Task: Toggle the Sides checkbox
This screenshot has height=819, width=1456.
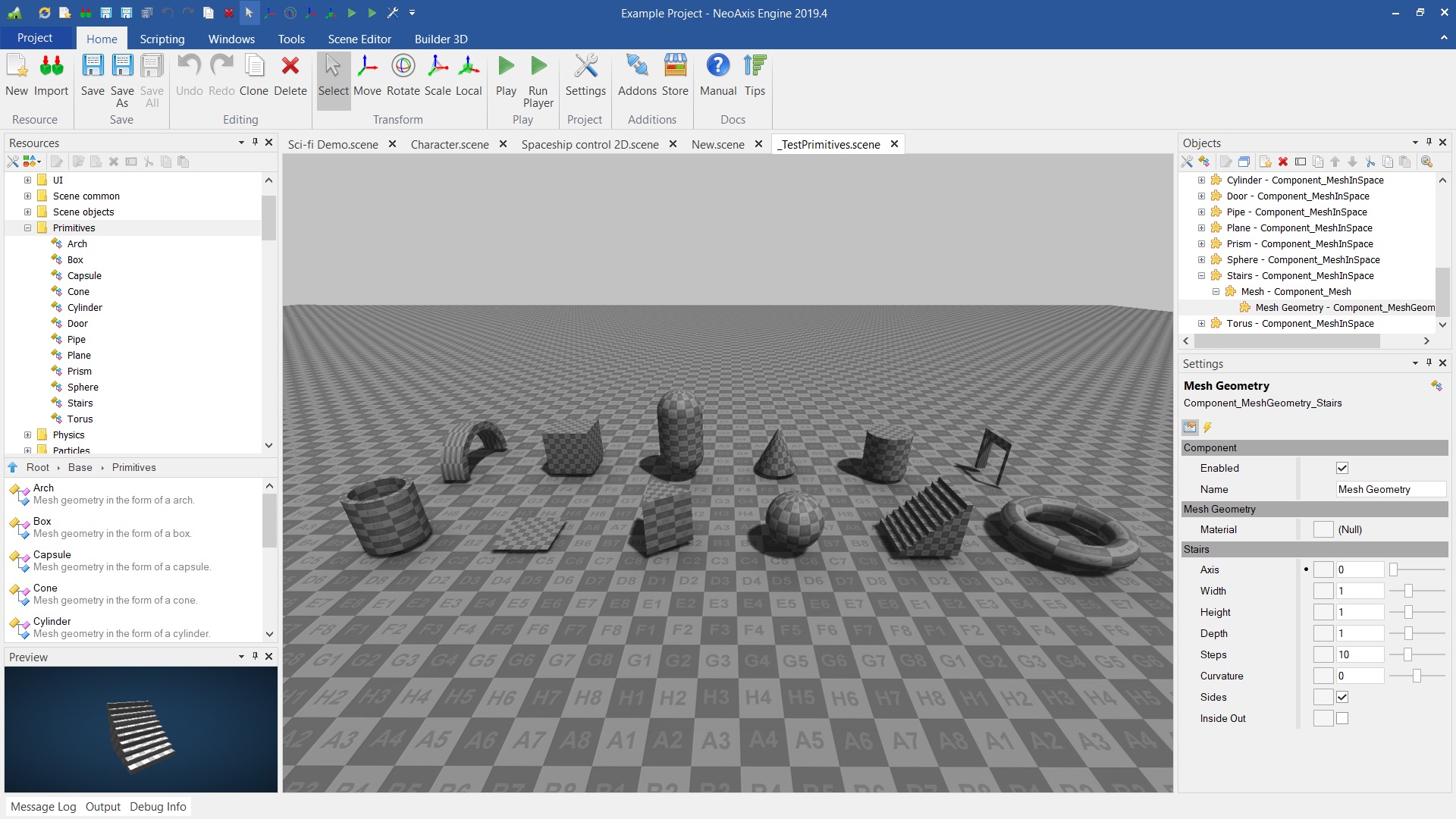Action: 1341,697
